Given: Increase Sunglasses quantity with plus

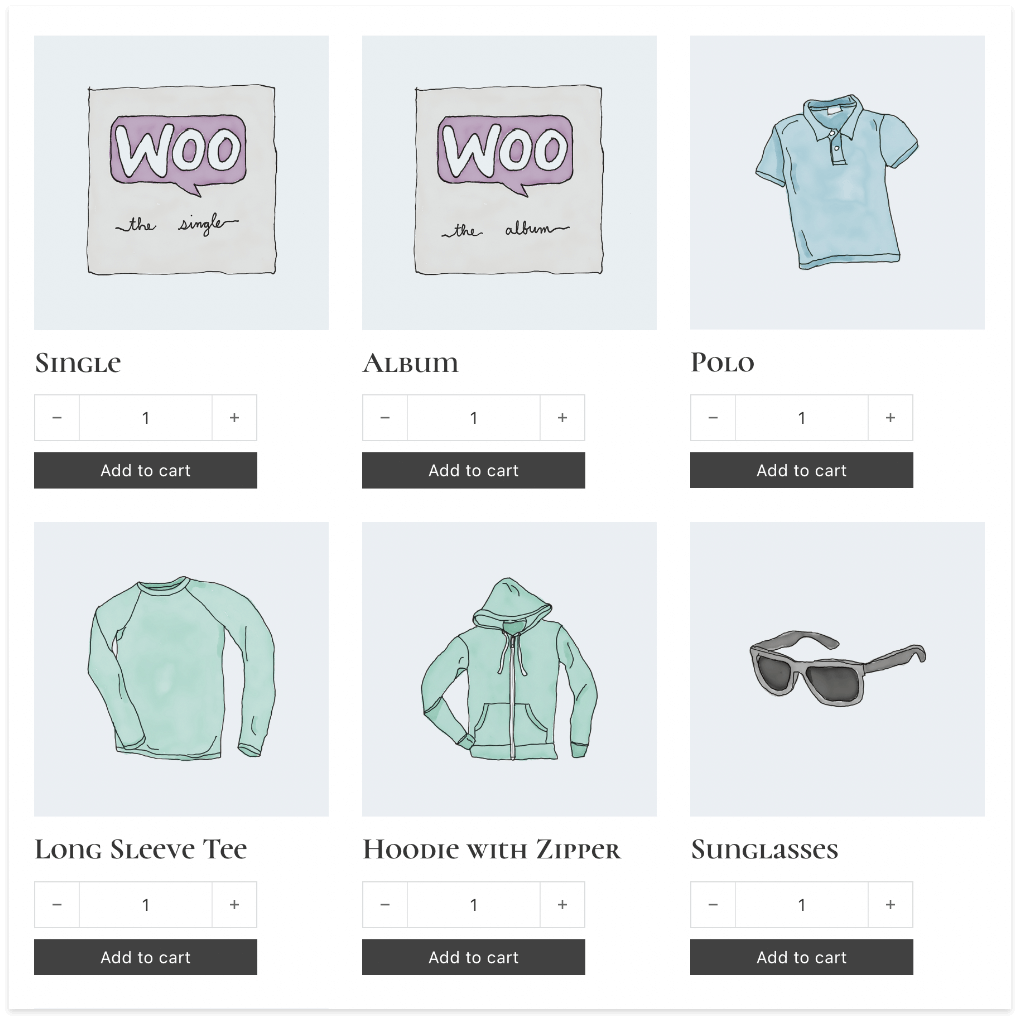Looking at the screenshot, I should click(x=890, y=904).
